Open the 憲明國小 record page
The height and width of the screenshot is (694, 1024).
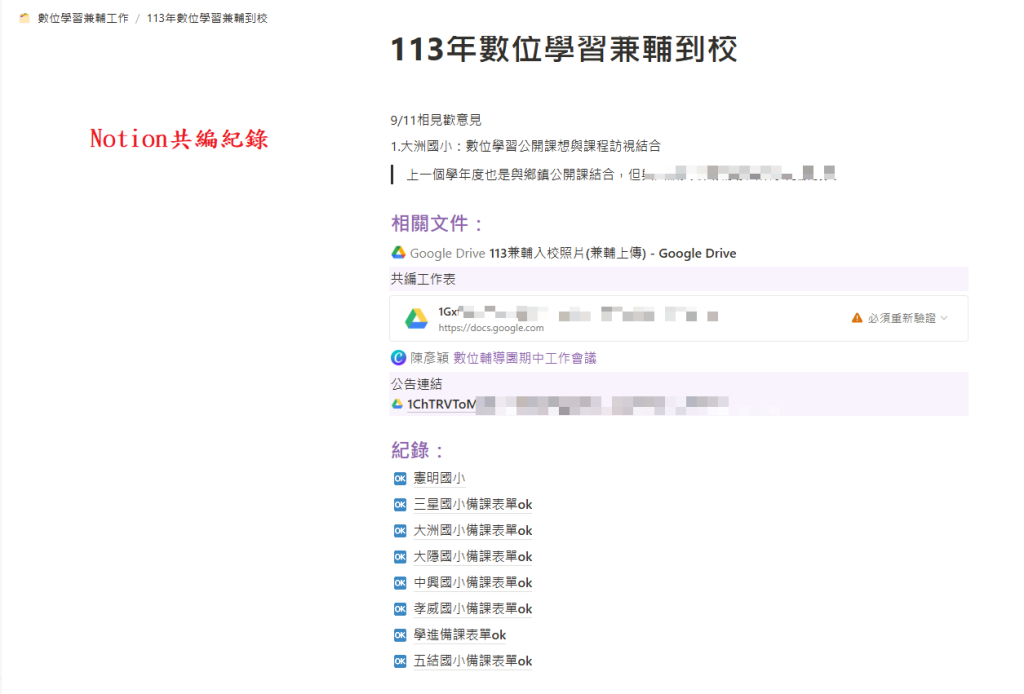[439, 479]
